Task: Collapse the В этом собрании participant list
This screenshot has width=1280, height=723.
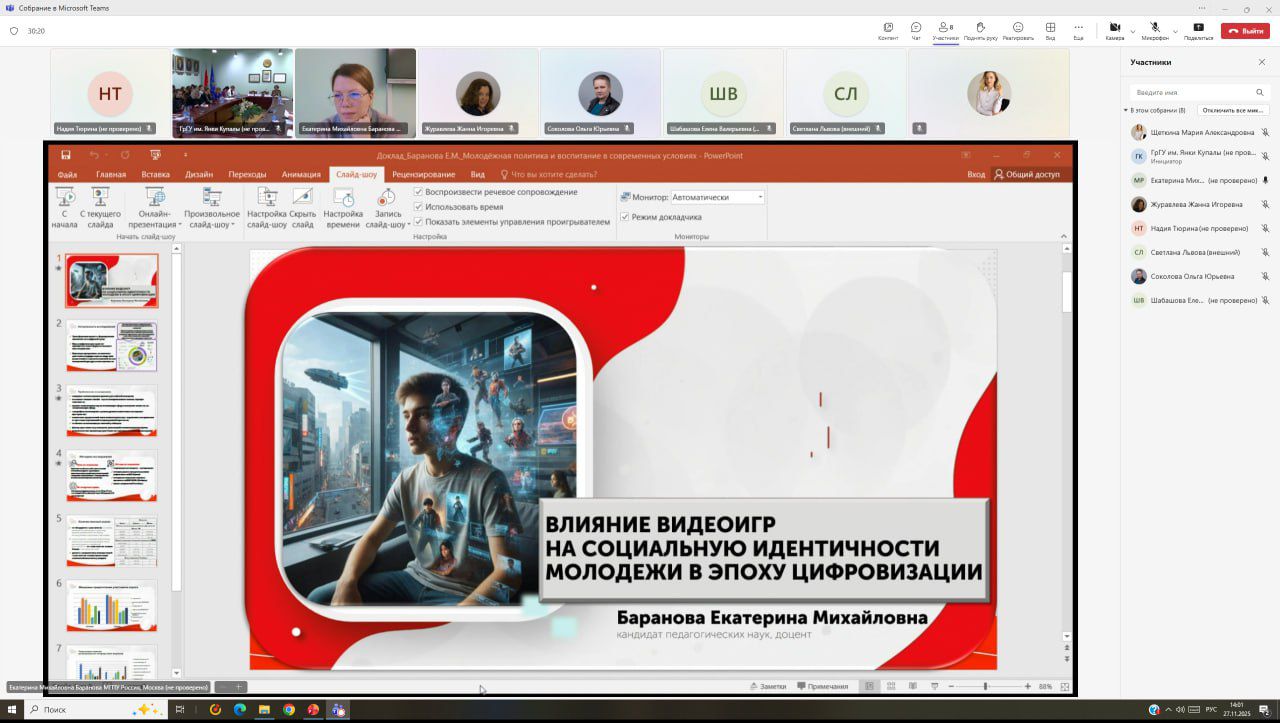Action: point(1126,110)
